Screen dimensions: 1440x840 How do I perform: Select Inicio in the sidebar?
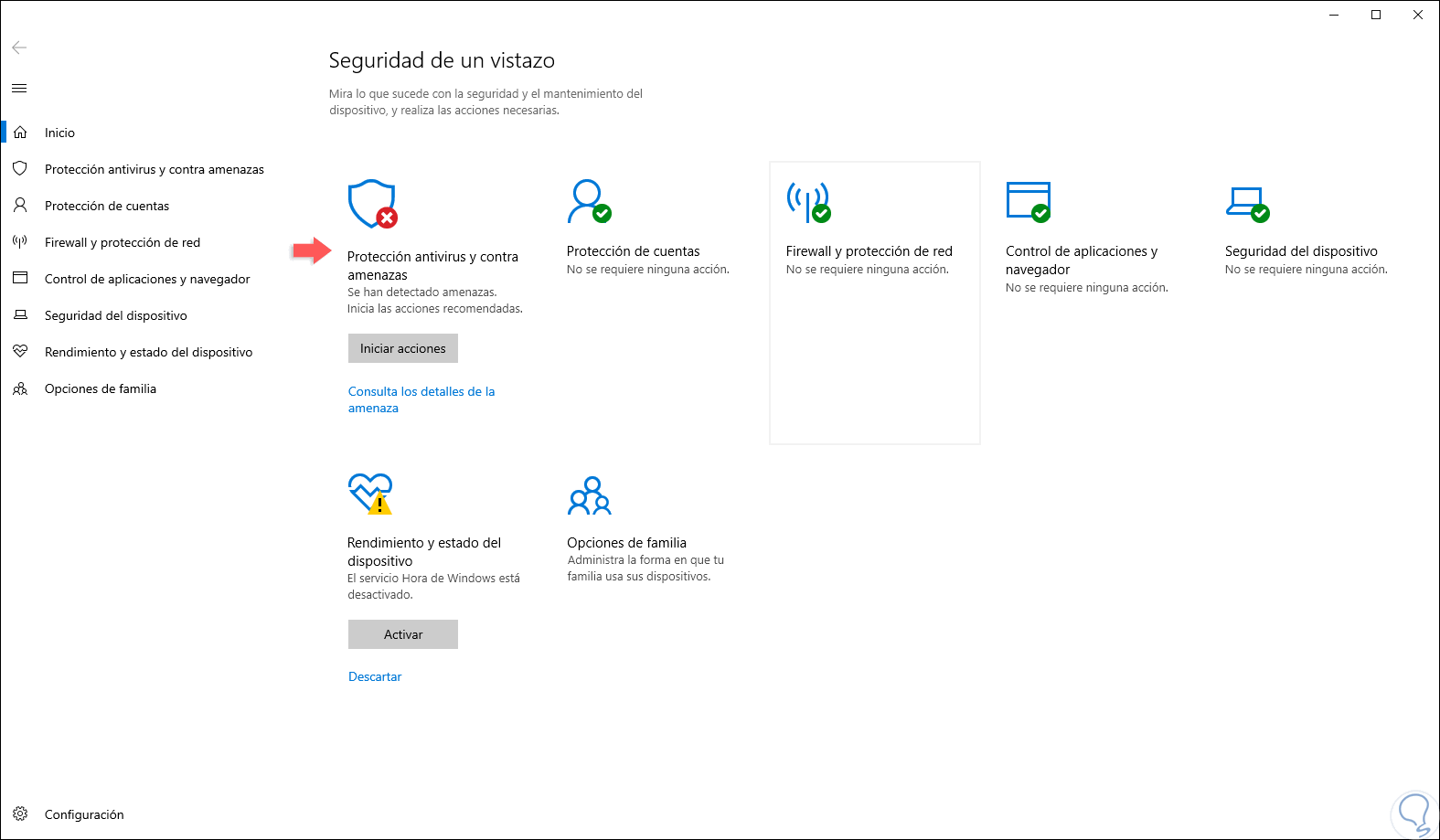[59, 133]
